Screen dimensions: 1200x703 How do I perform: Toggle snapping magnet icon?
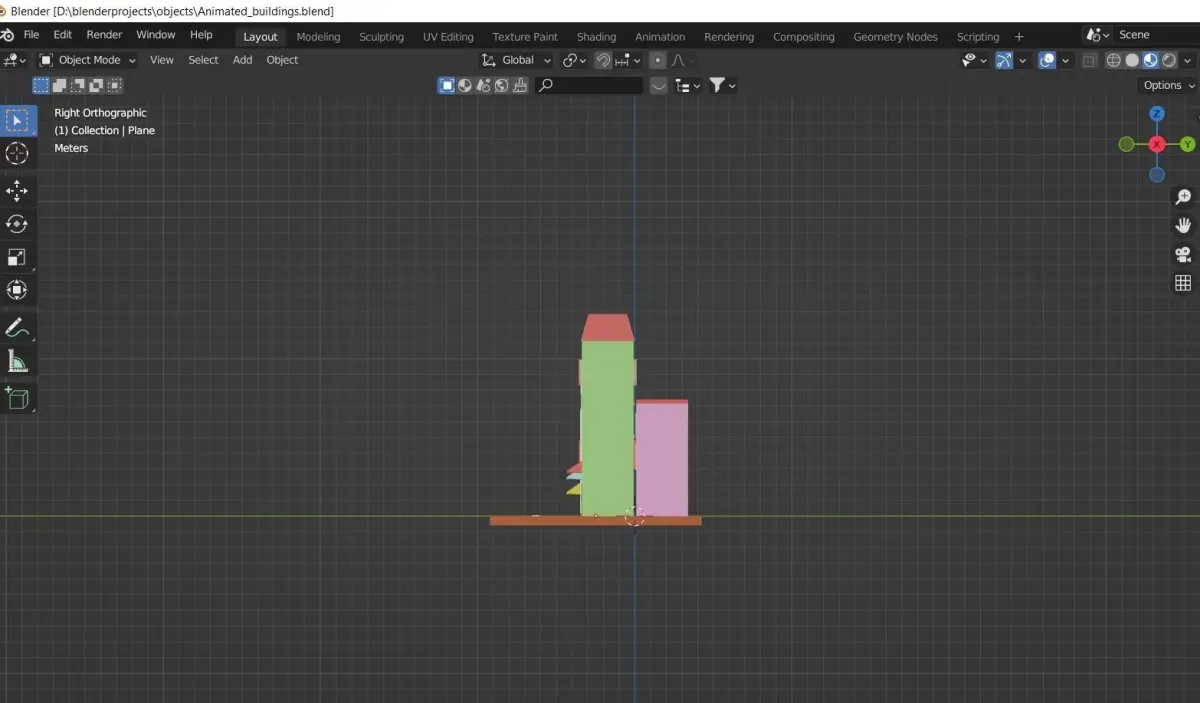tap(603, 60)
